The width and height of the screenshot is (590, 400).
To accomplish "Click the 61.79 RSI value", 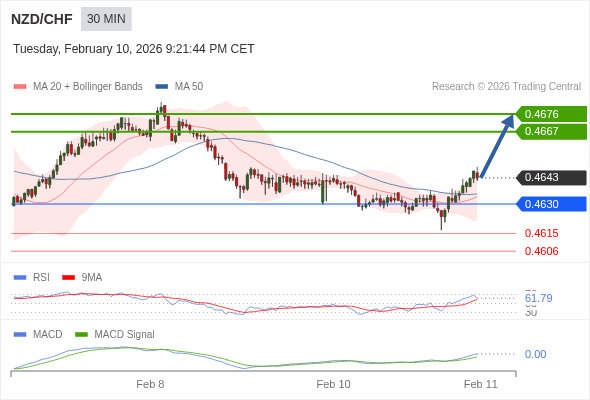I will (x=538, y=298).
